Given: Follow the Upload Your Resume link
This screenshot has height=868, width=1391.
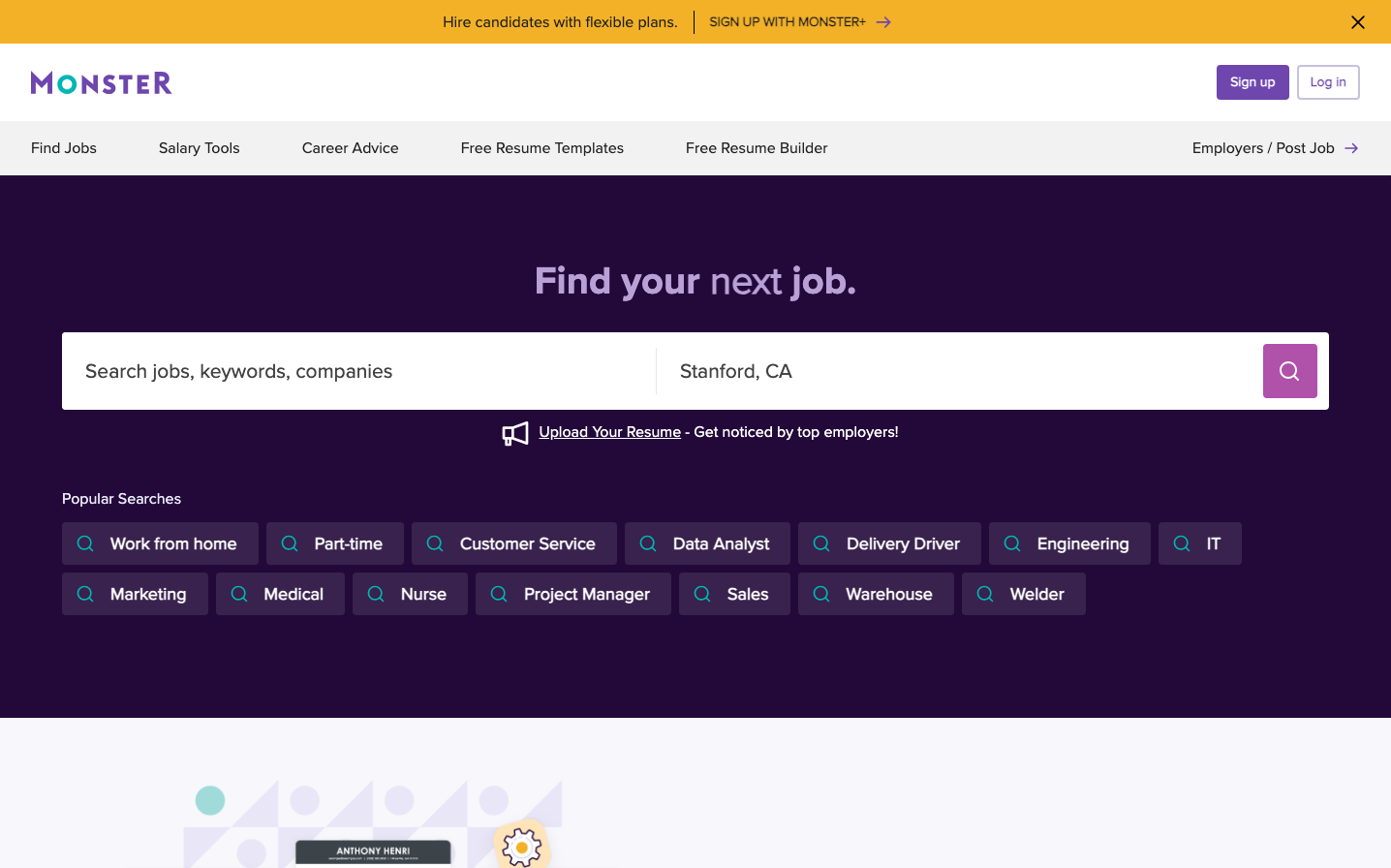Looking at the screenshot, I should click(609, 432).
